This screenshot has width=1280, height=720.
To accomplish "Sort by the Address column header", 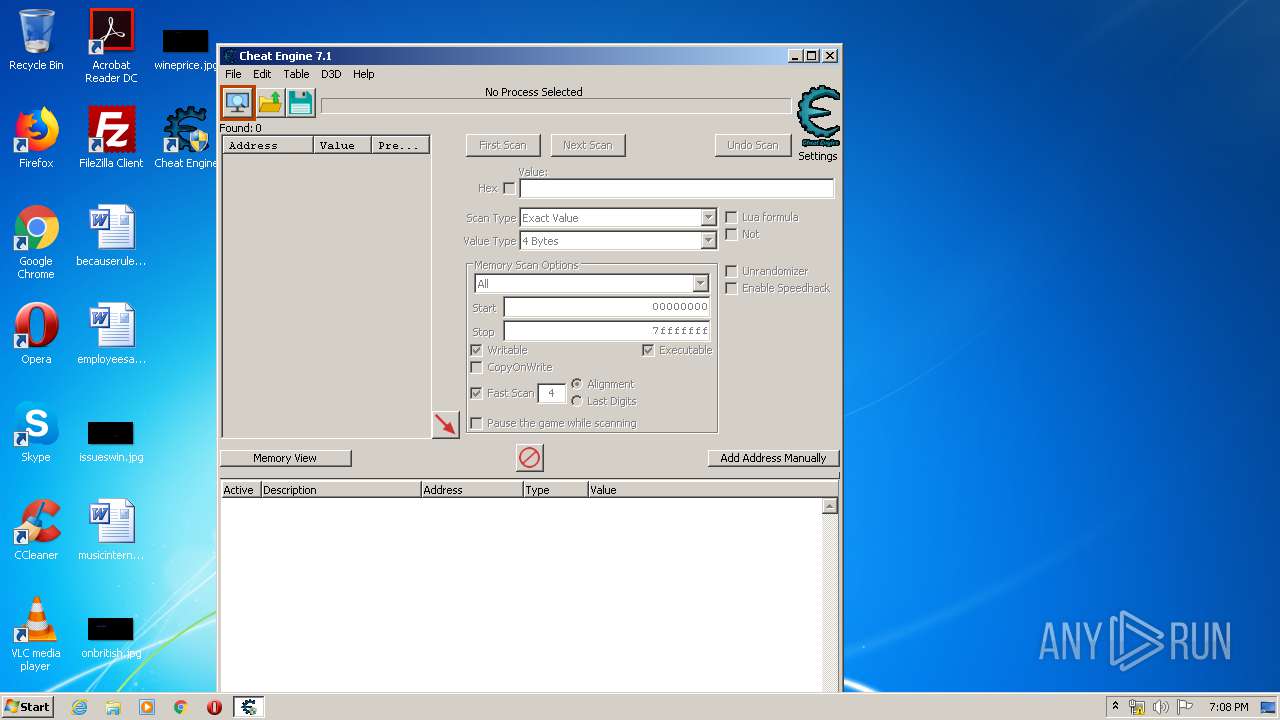I will coord(268,145).
